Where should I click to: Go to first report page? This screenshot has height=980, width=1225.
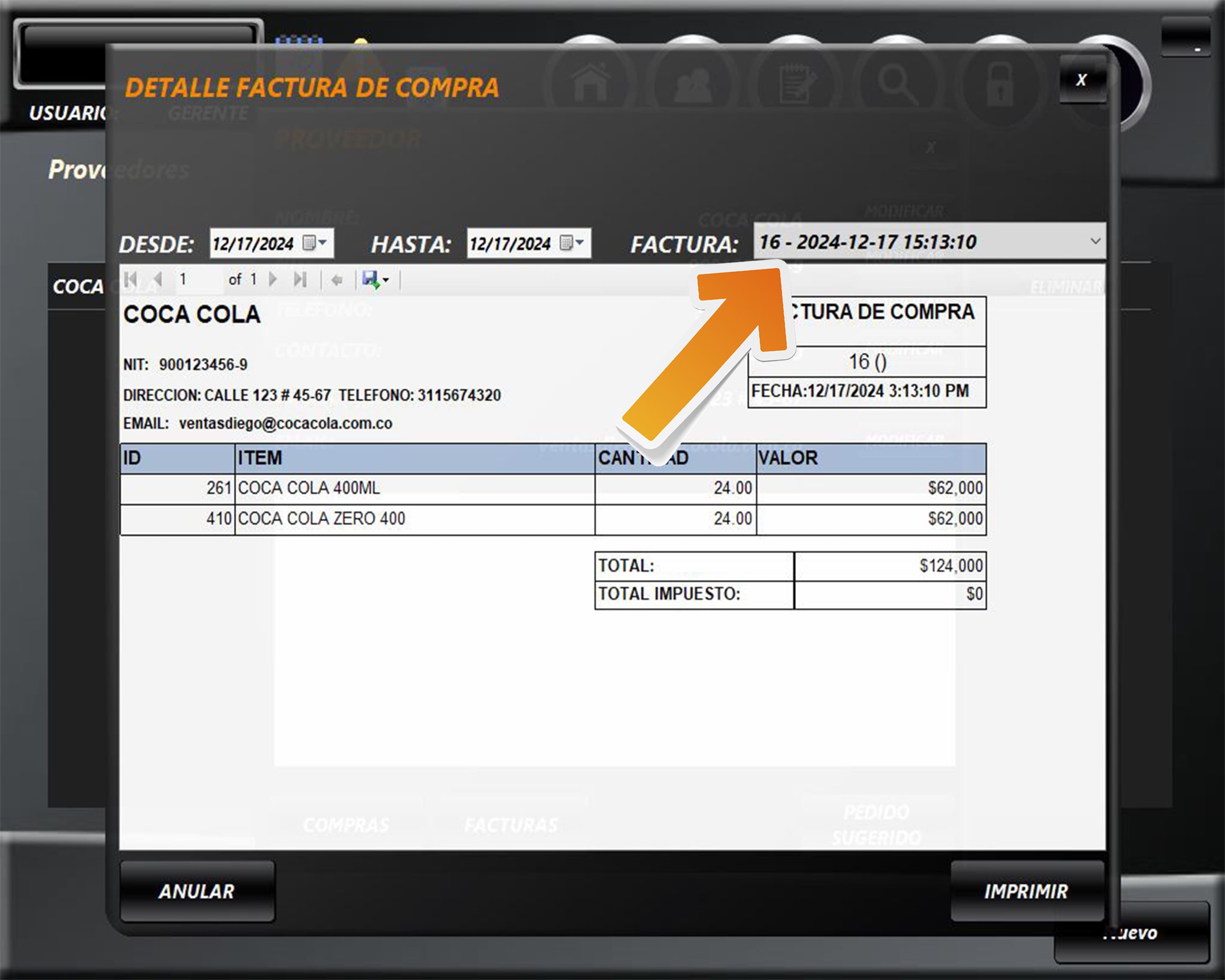[131, 280]
